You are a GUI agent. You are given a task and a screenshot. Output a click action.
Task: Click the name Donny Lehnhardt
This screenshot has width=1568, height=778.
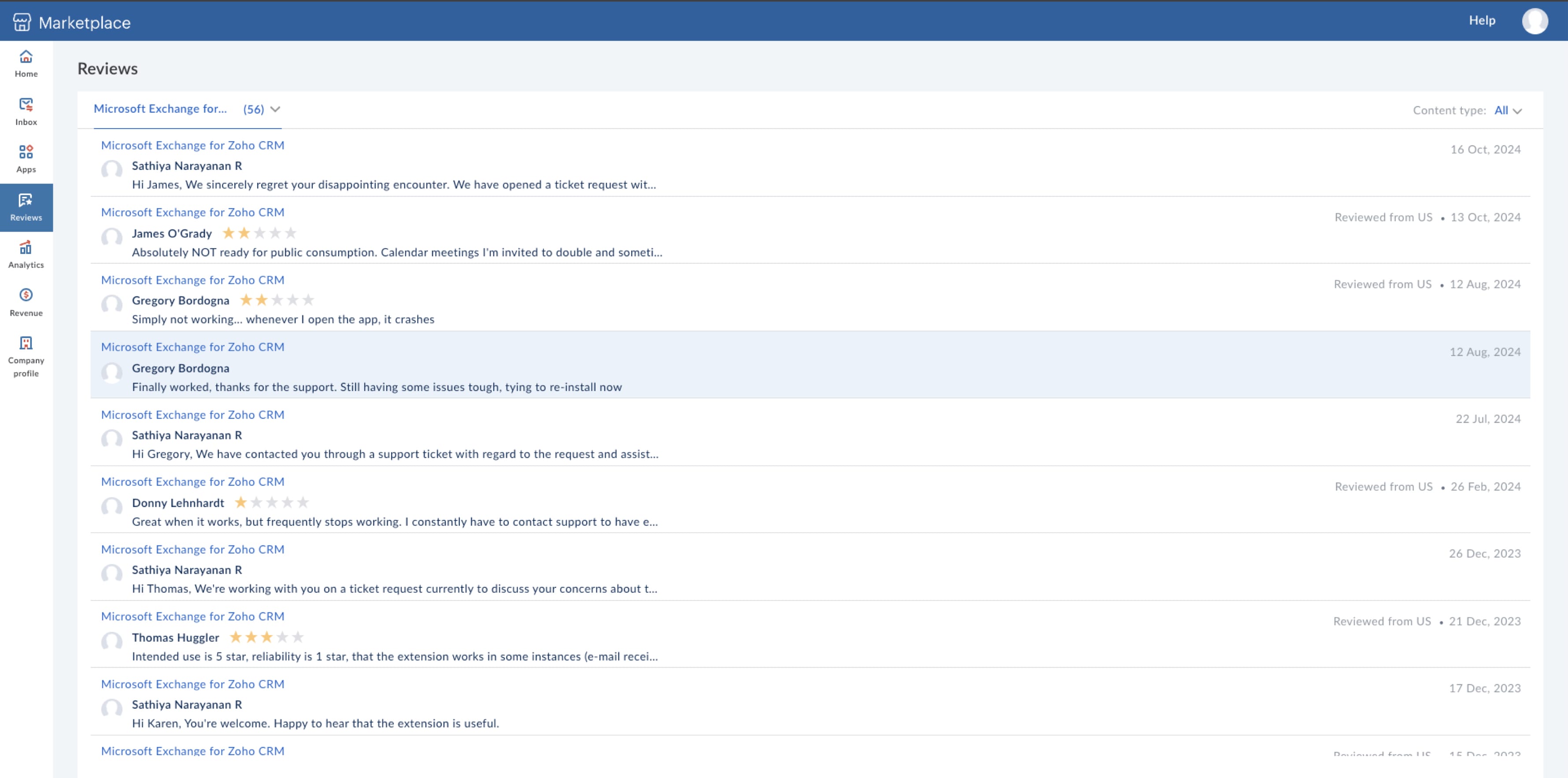click(178, 503)
